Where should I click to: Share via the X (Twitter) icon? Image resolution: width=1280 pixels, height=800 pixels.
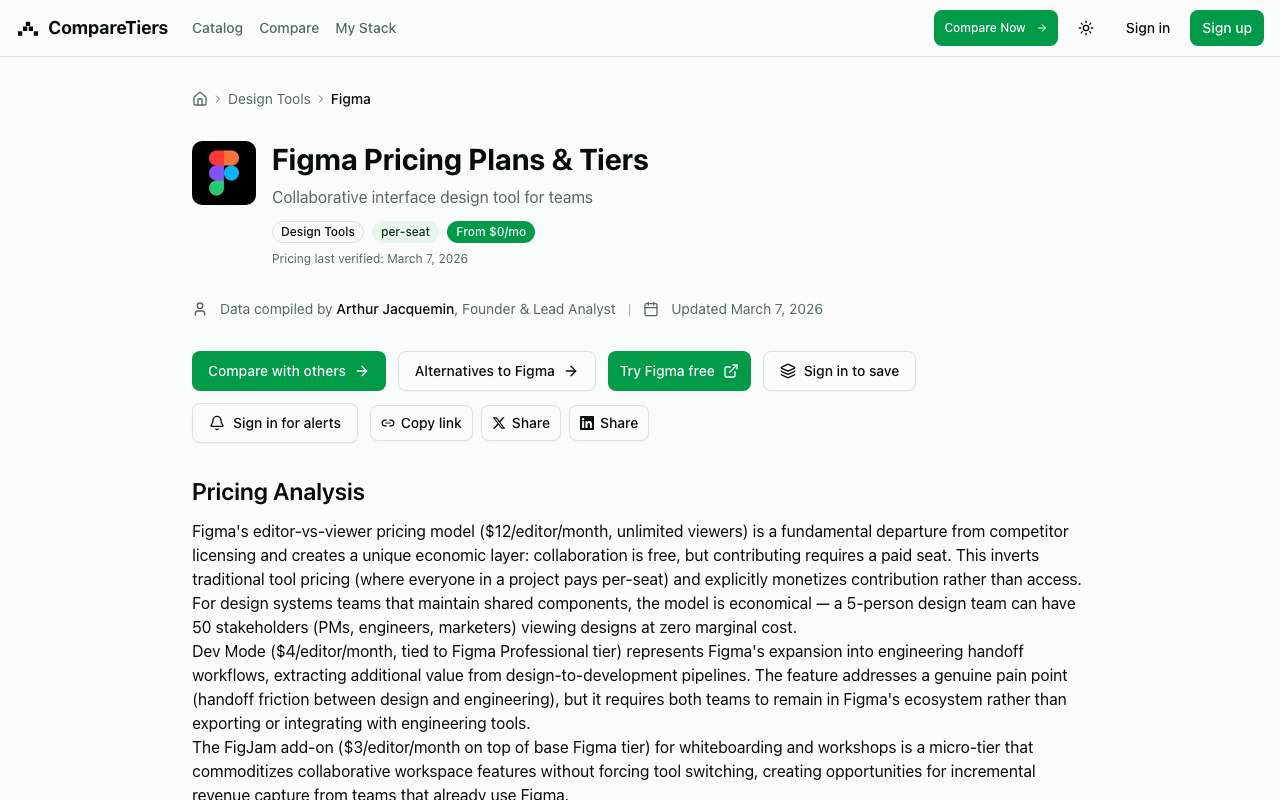[x=499, y=423]
